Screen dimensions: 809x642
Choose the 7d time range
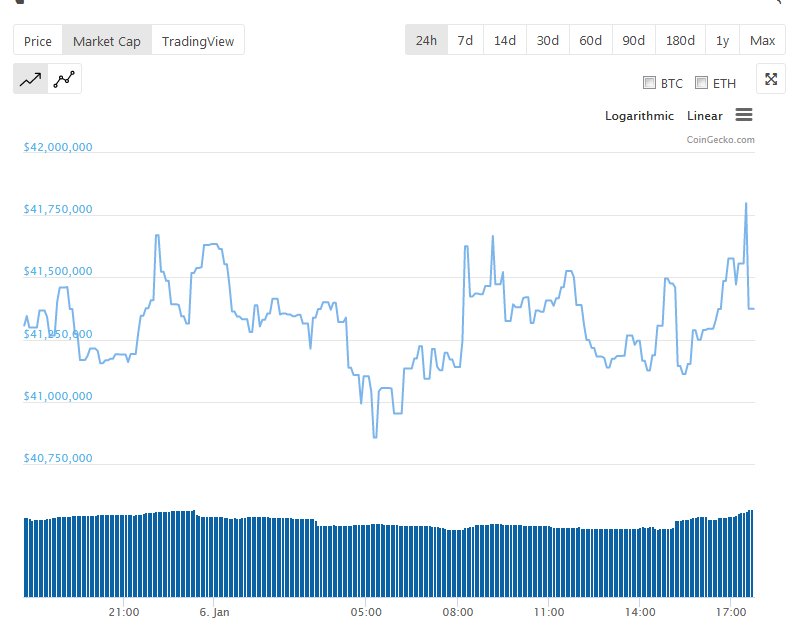coord(465,40)
